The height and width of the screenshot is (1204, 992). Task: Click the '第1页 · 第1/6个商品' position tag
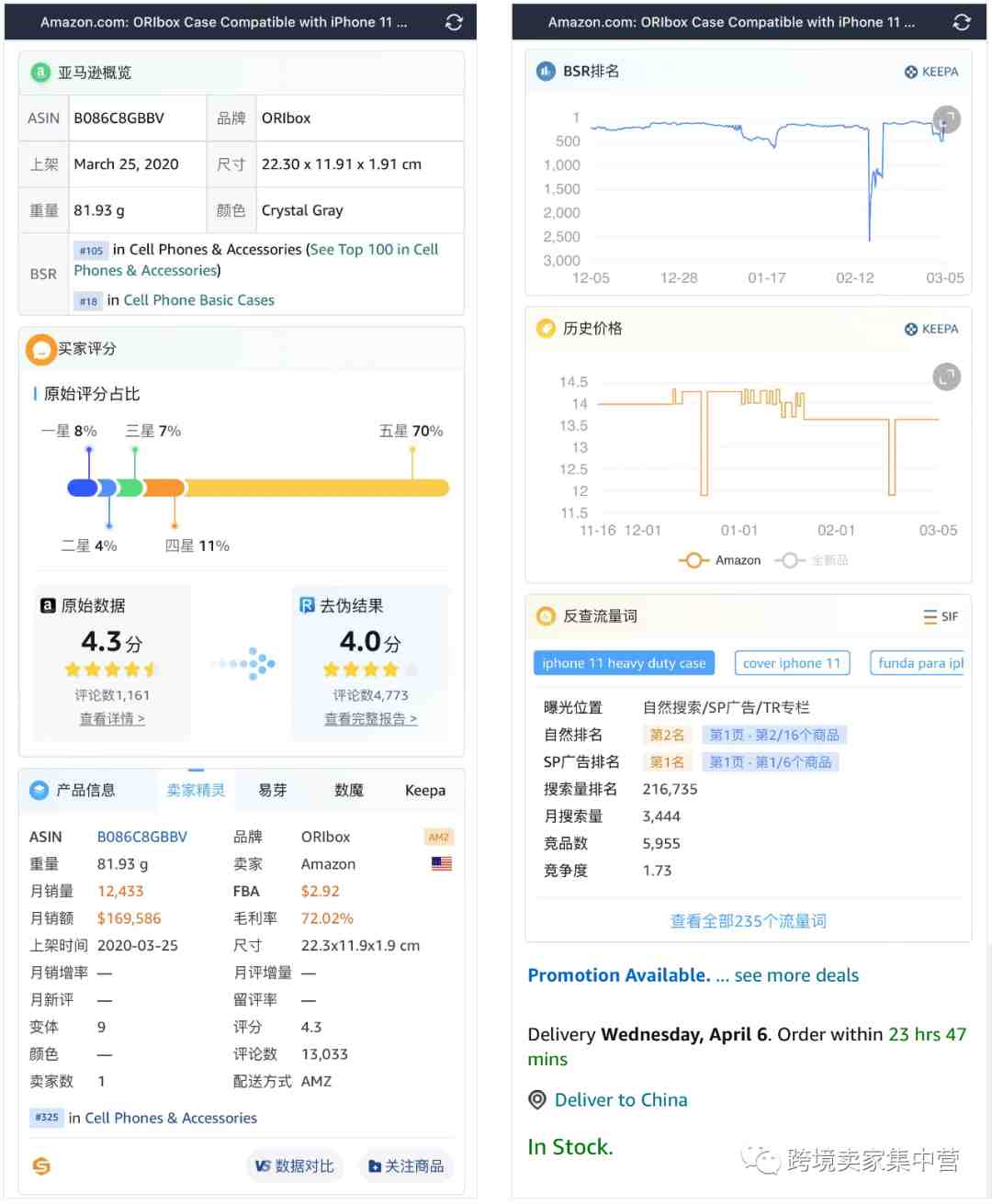[x=771, y=762]
